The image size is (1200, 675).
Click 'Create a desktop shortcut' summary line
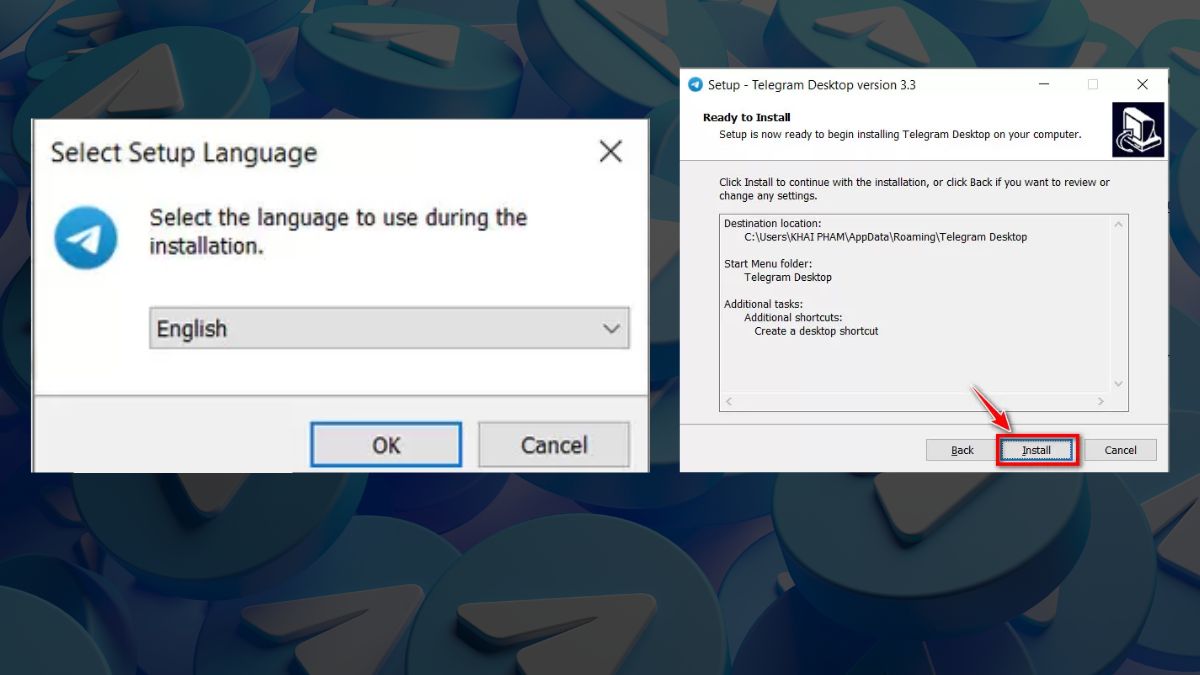[816, 331]
